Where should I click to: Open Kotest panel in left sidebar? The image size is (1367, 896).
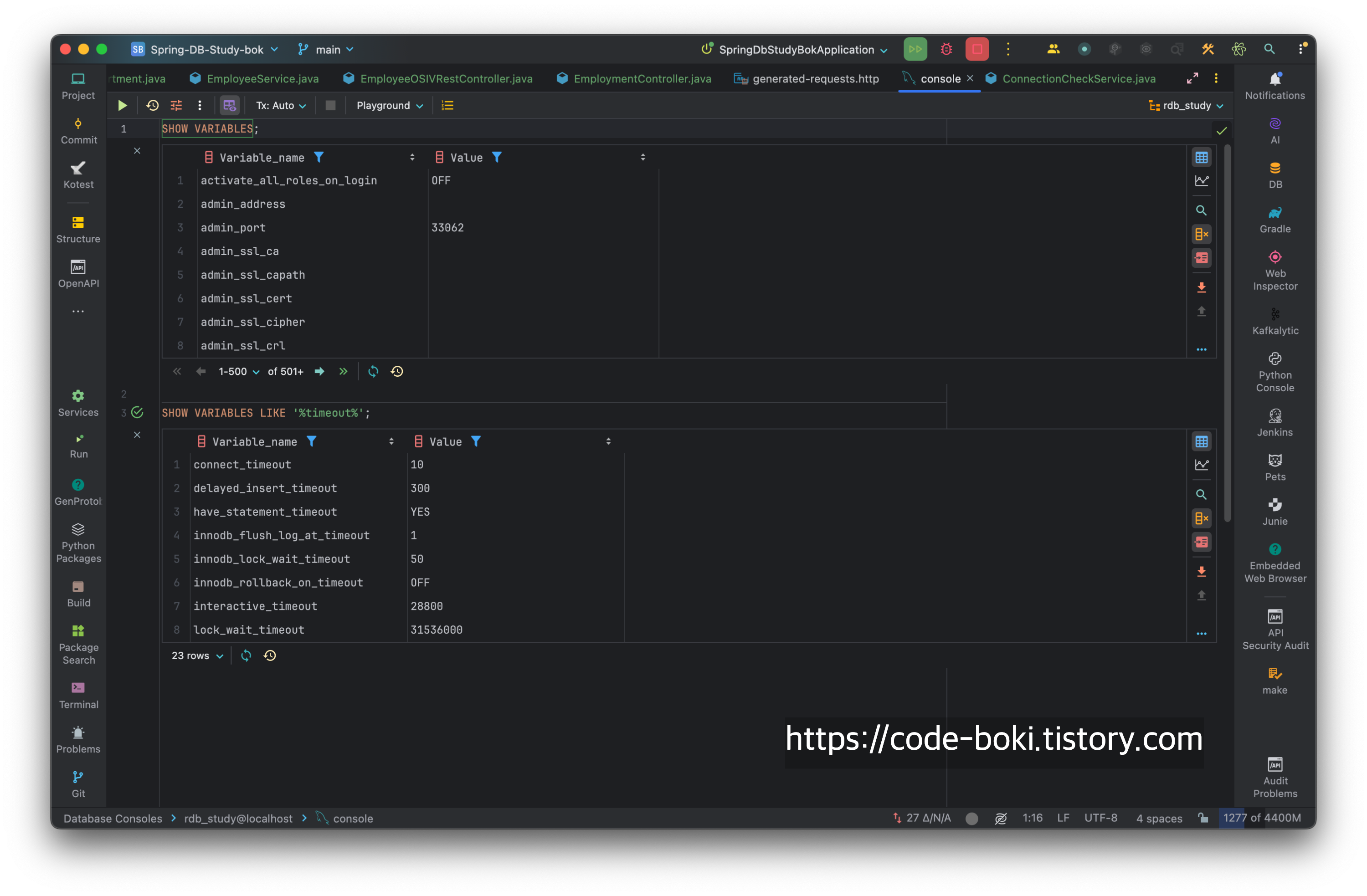click(x=78, y=174)
